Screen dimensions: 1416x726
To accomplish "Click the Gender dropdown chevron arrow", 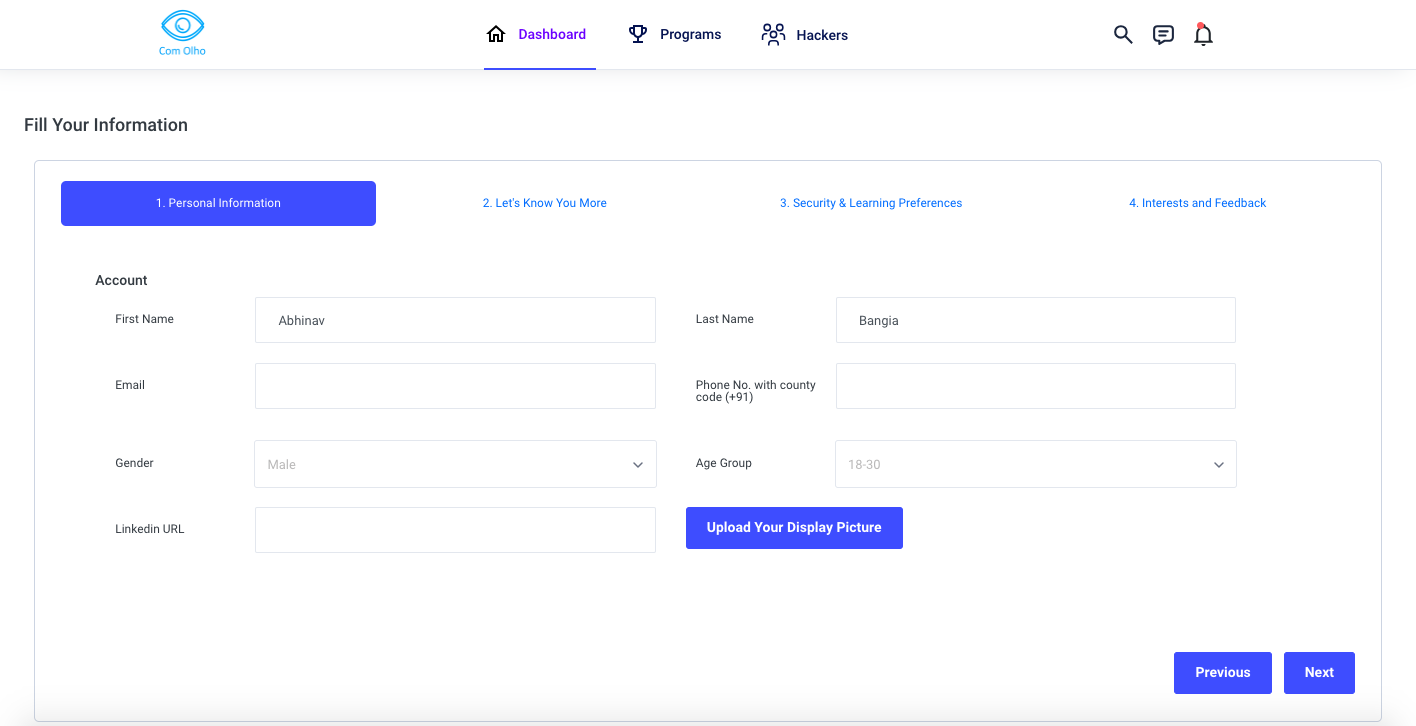I will pyautogui.click(x=638, y=465).
